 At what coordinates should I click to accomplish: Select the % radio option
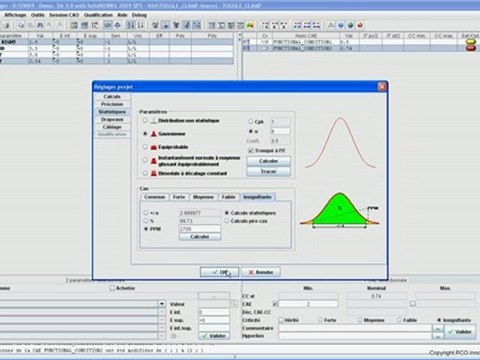pyautogui.click(x=146, y=221)
